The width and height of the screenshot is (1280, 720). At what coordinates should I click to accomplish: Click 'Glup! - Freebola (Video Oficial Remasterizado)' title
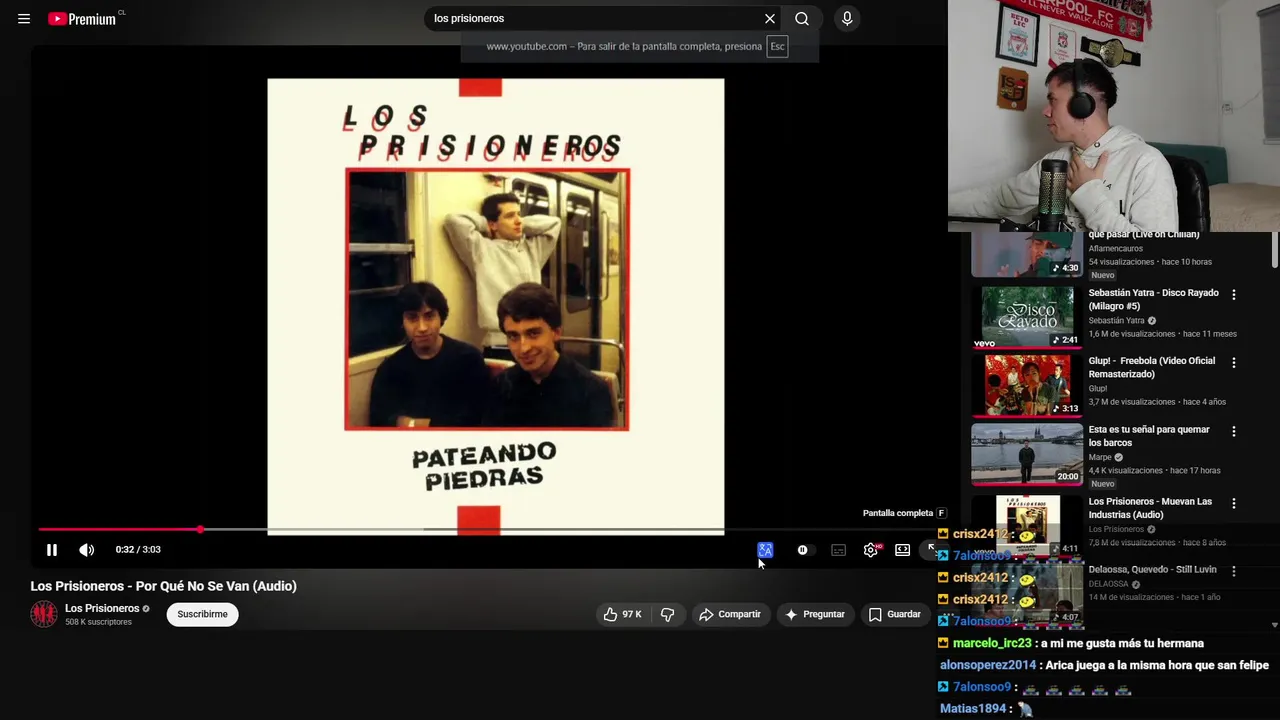point(1151,367)
